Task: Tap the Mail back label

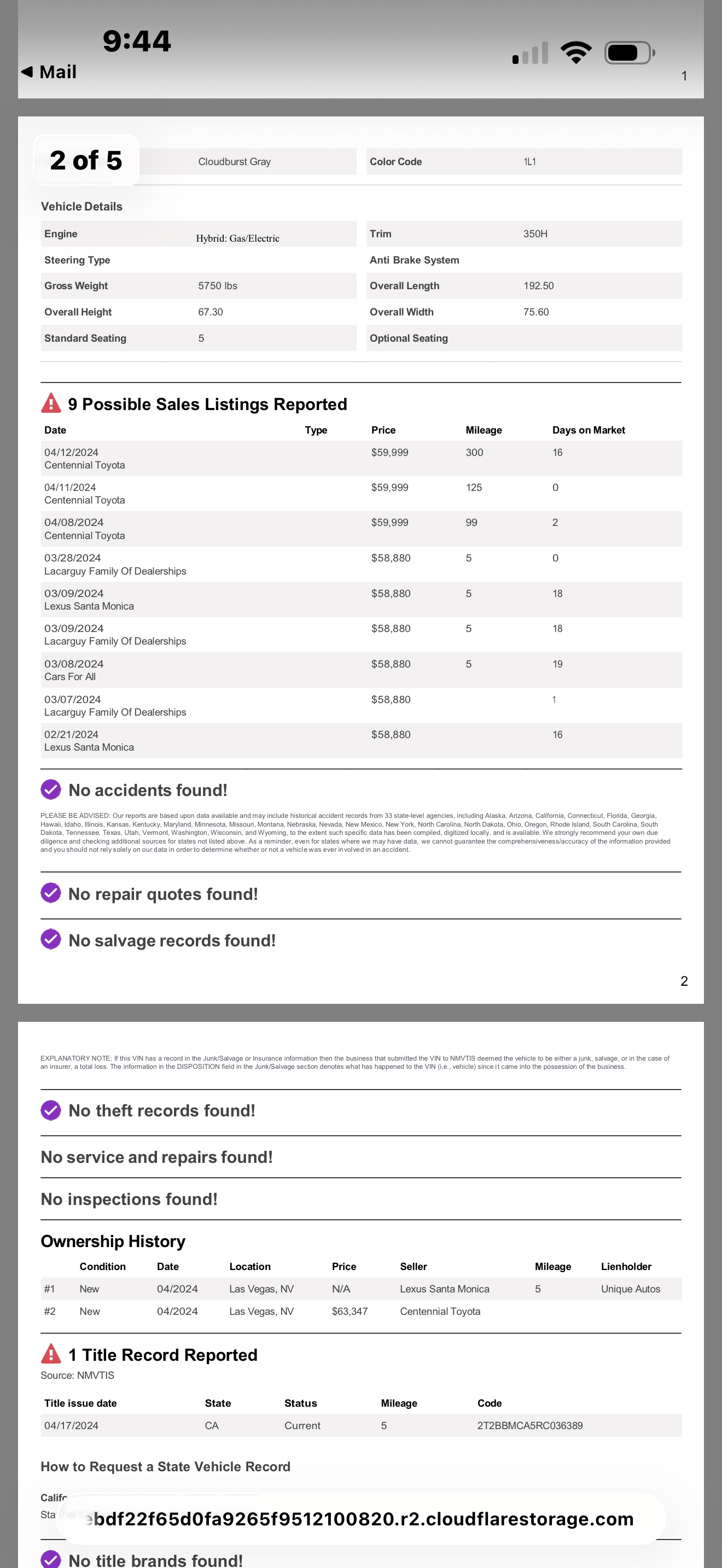Action: coord(58,72)
